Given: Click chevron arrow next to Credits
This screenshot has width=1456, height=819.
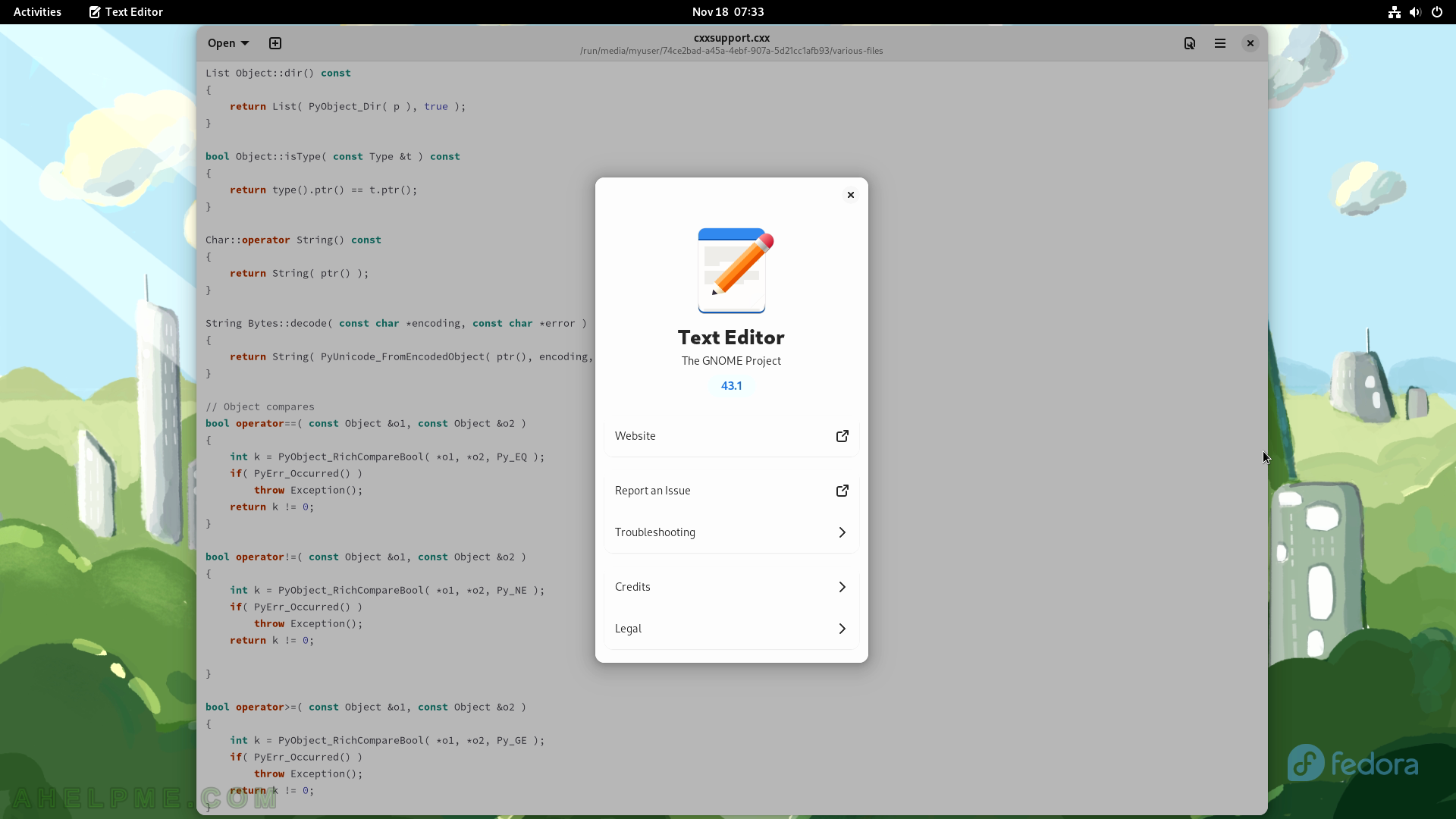Looking at the screenshot, I should (842, 587).
